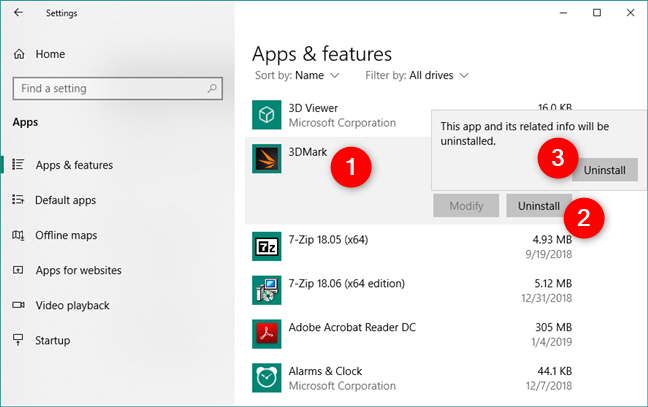Image resolution: width=648 pixels, height=407 pixels.
Task: Select 7-Zip 18.06 (x64 edition) entry
Action: [x=346, y=283]
